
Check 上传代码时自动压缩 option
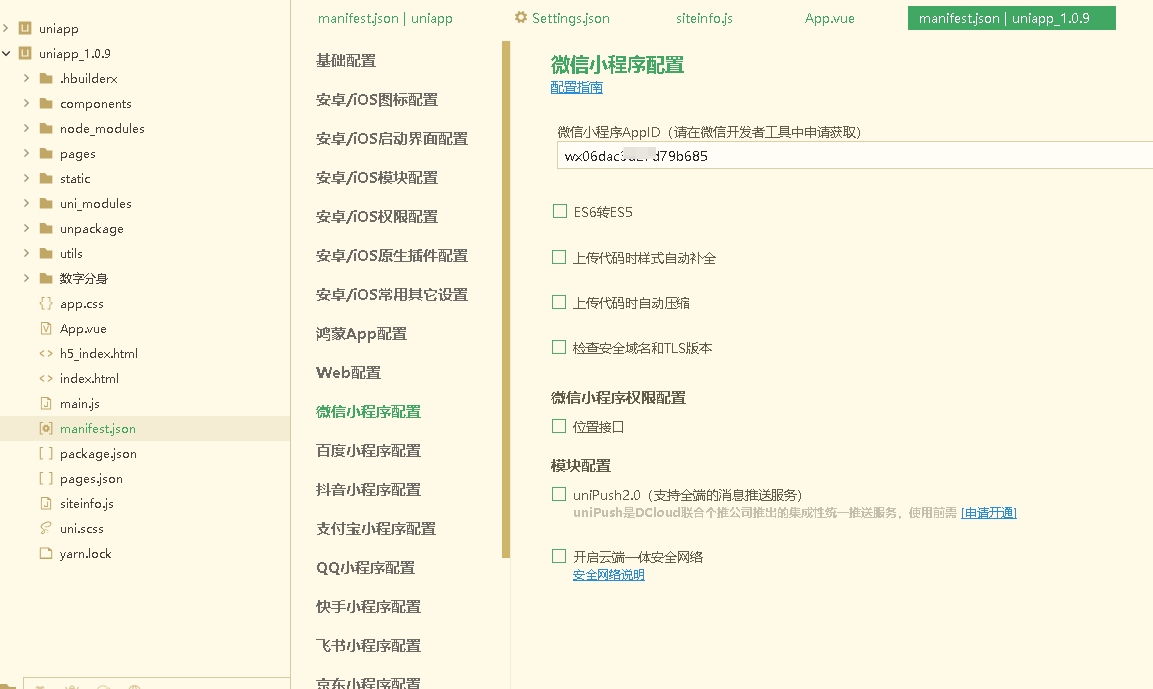click(x=559, y=302)
